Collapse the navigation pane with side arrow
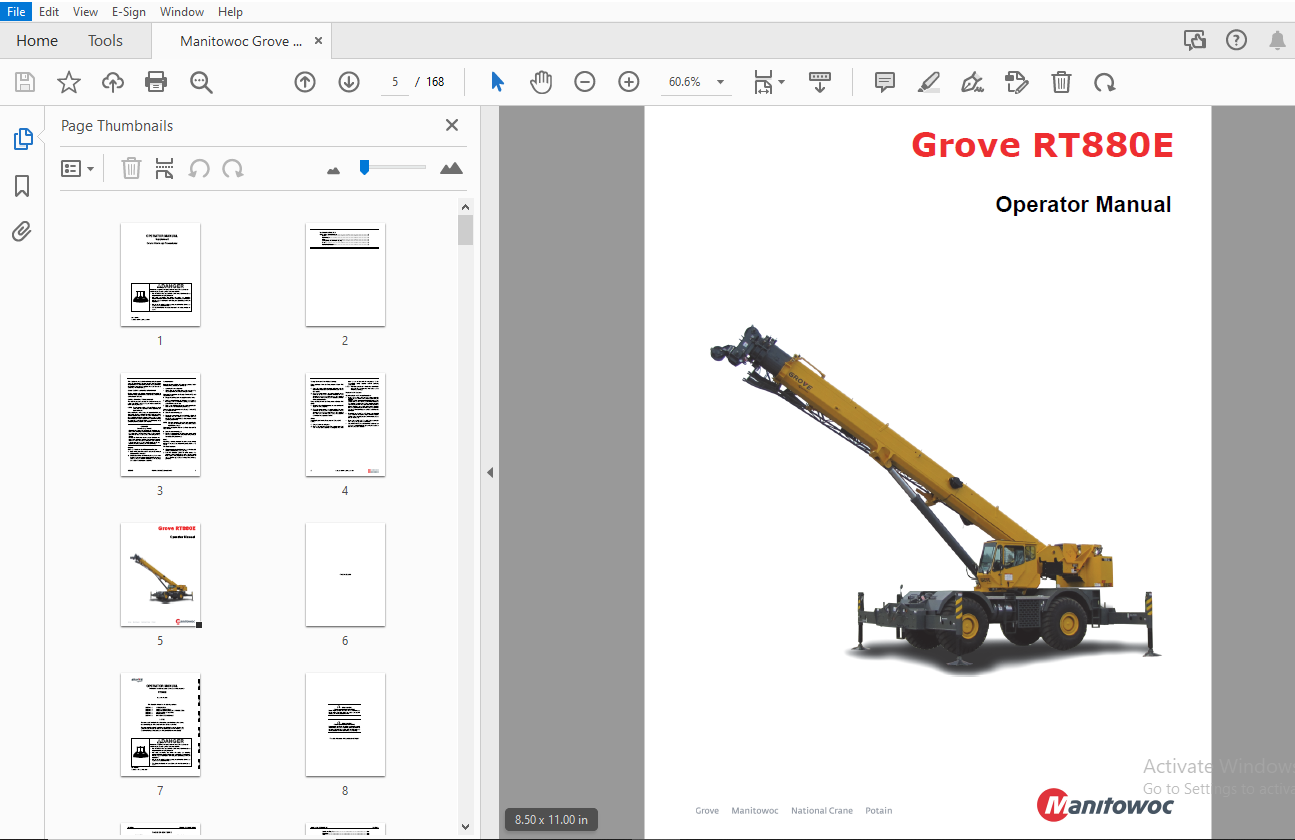This screenshot has height=840, width=1295. pyautogui.click(x=490, y=472)
